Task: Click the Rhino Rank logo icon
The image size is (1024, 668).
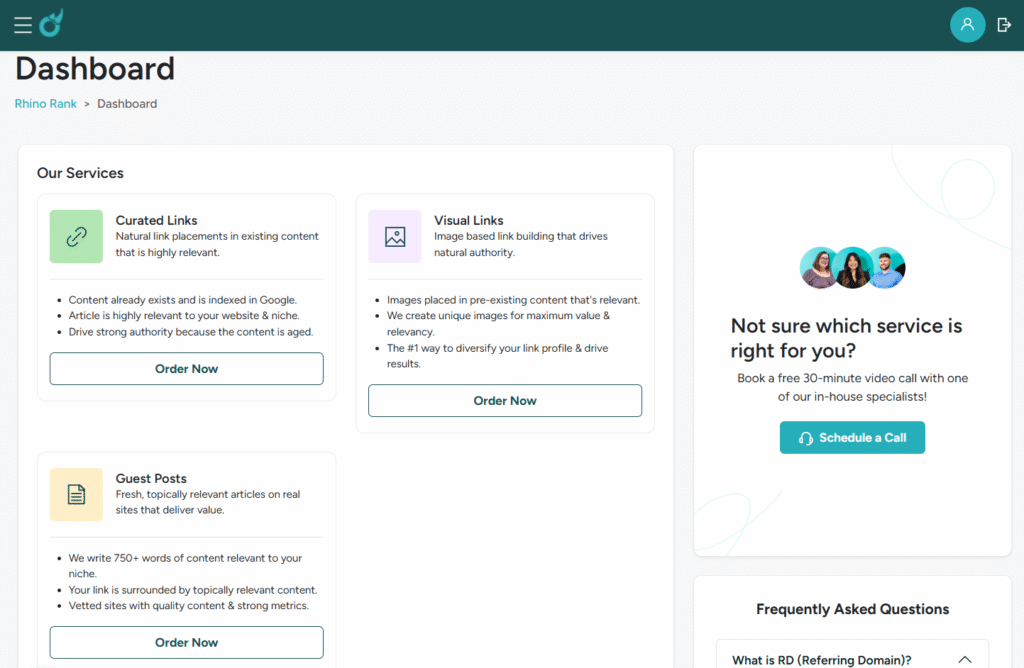Action: [x=52, y=23]
